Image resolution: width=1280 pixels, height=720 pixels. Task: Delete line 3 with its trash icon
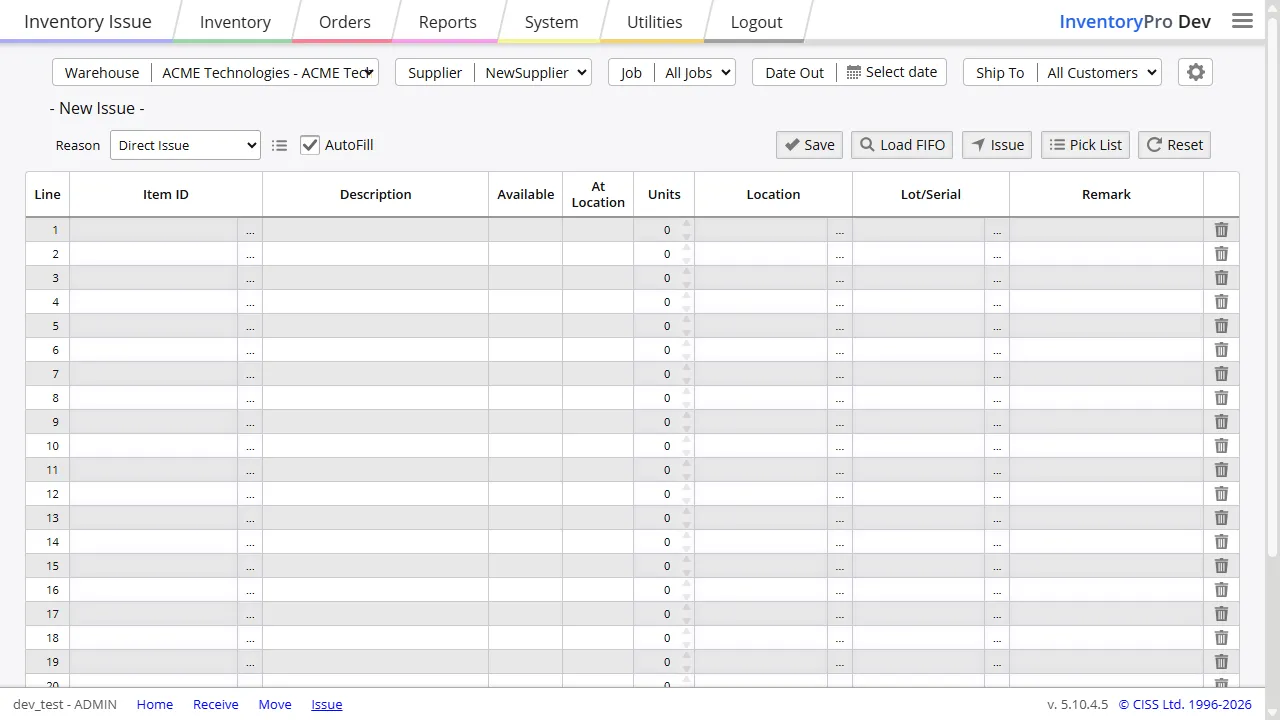pyautogui.click(x=1221, y=278)
